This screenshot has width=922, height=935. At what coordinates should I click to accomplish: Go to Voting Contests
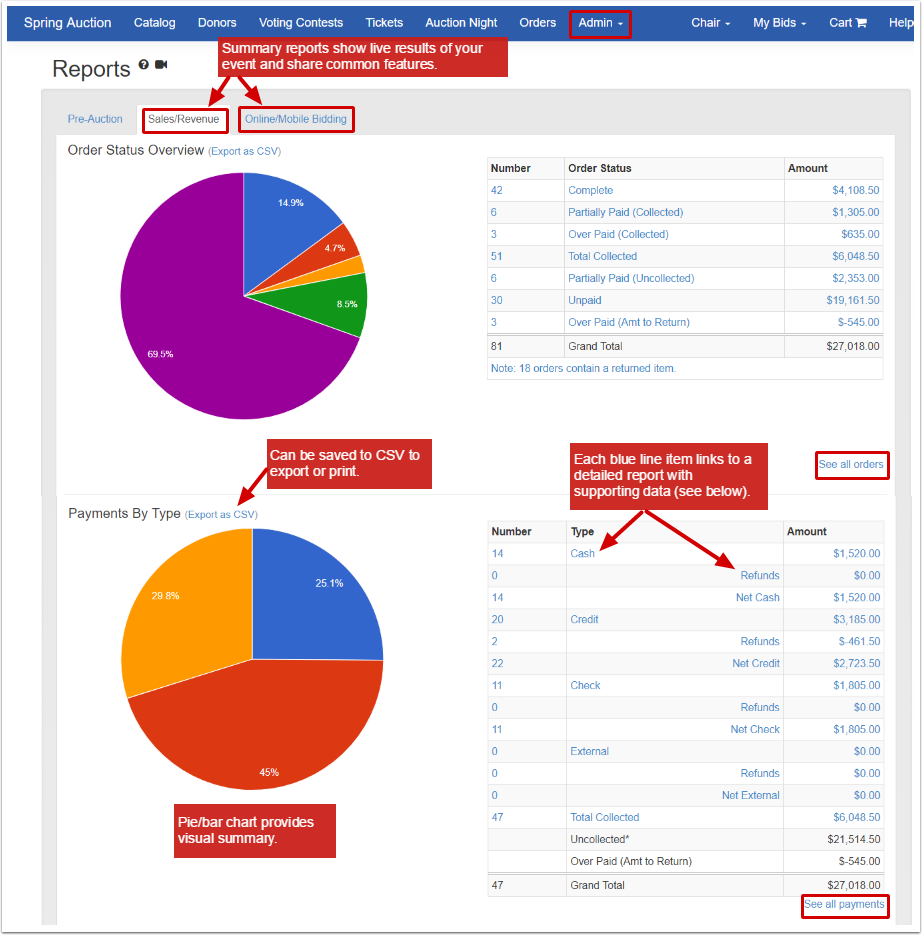[x=301, y=22]
